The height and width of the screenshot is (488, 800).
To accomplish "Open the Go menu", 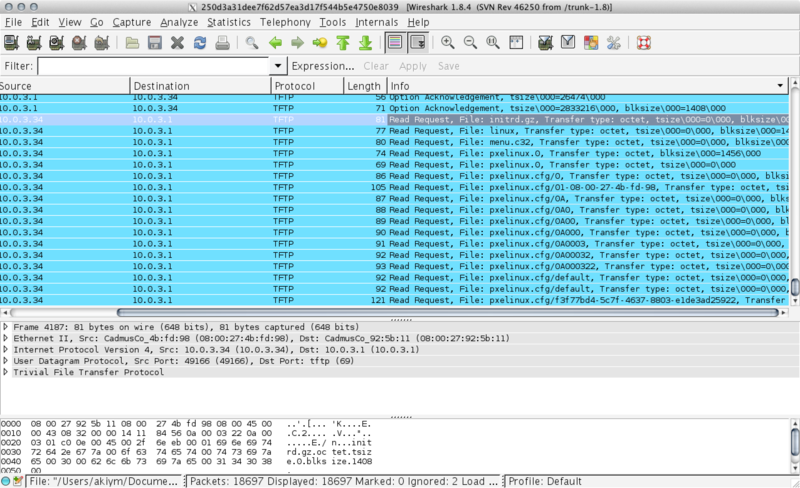I will tap(97, 22).
